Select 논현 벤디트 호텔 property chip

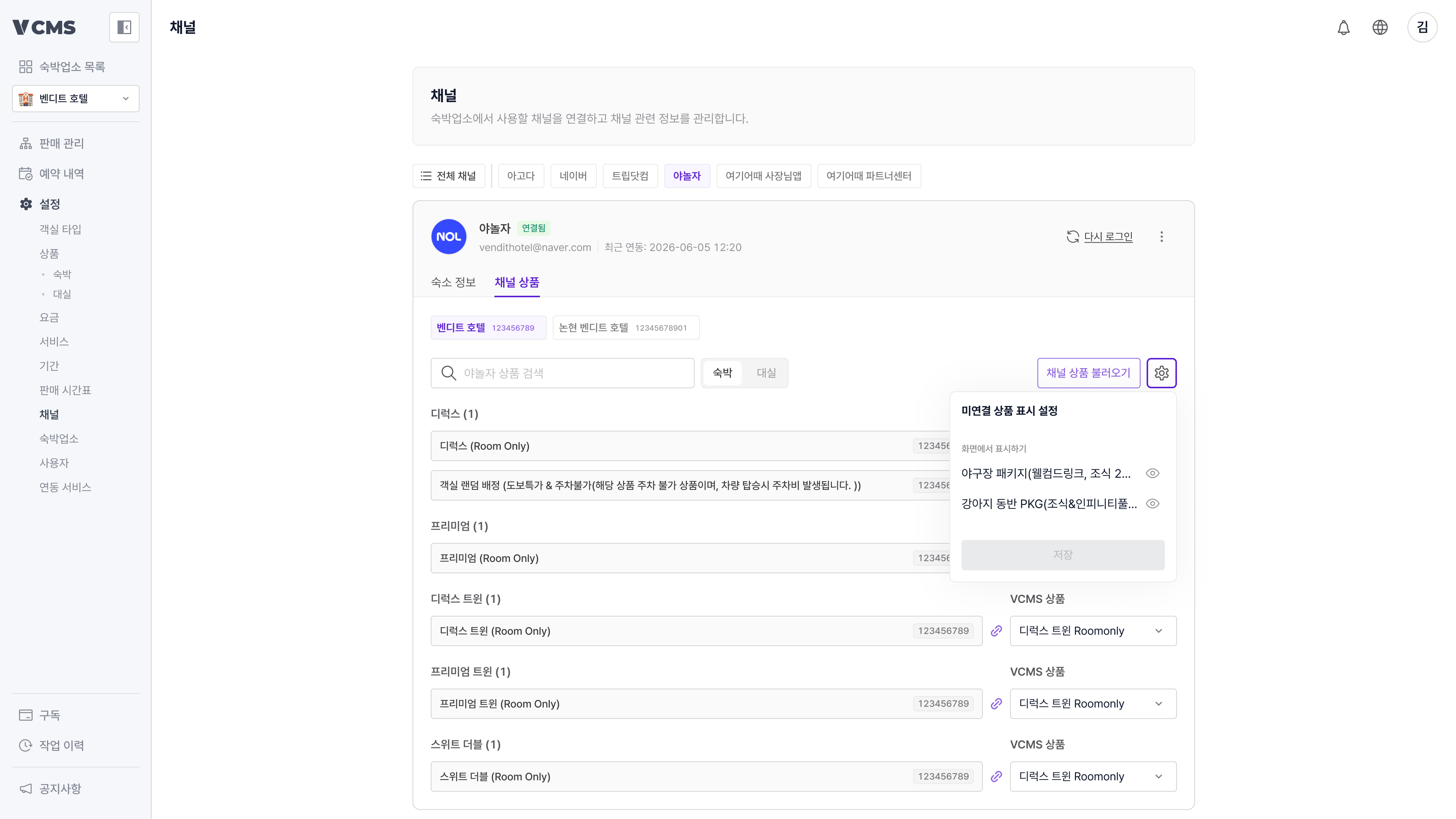626,328
